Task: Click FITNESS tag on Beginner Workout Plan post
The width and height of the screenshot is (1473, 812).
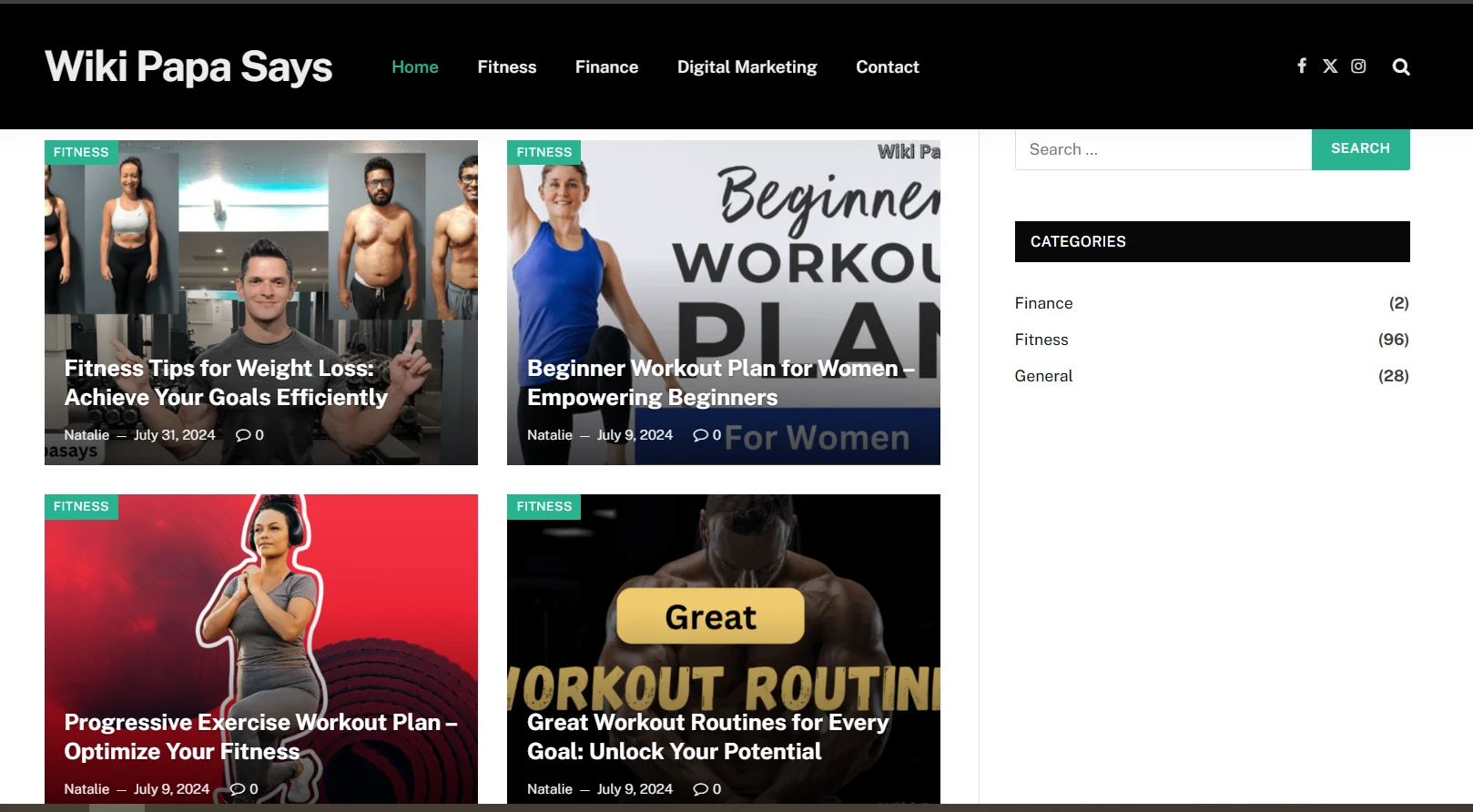Action: point(543,152)
